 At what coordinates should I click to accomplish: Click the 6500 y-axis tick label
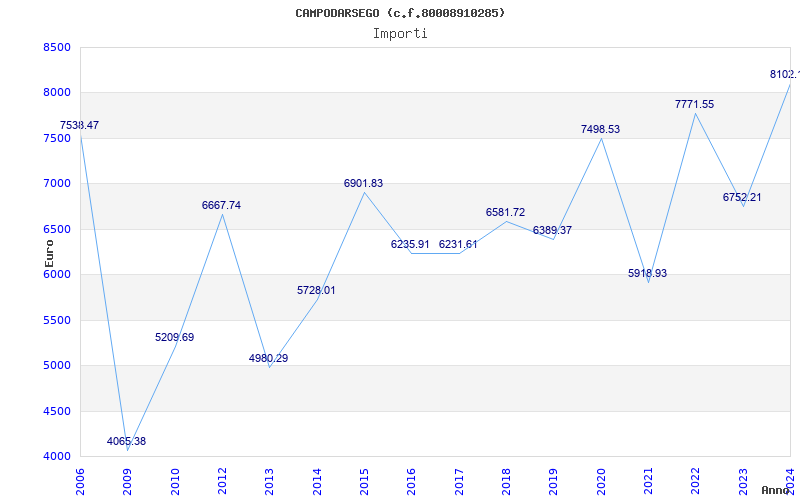[x=57, y=230]
